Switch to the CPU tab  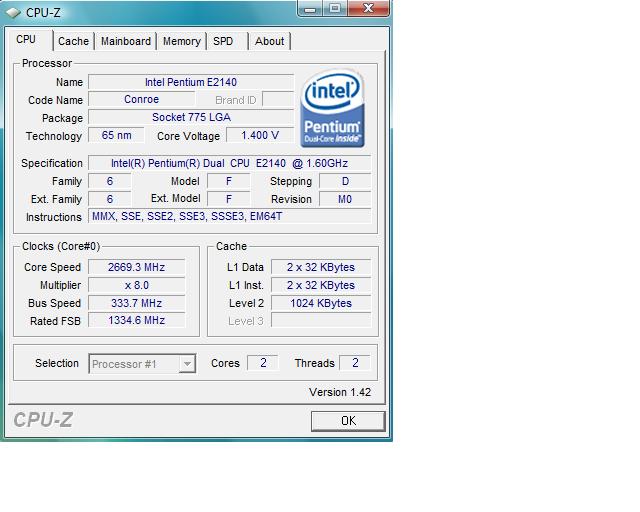pyautogui.click(x=26, y=40)
